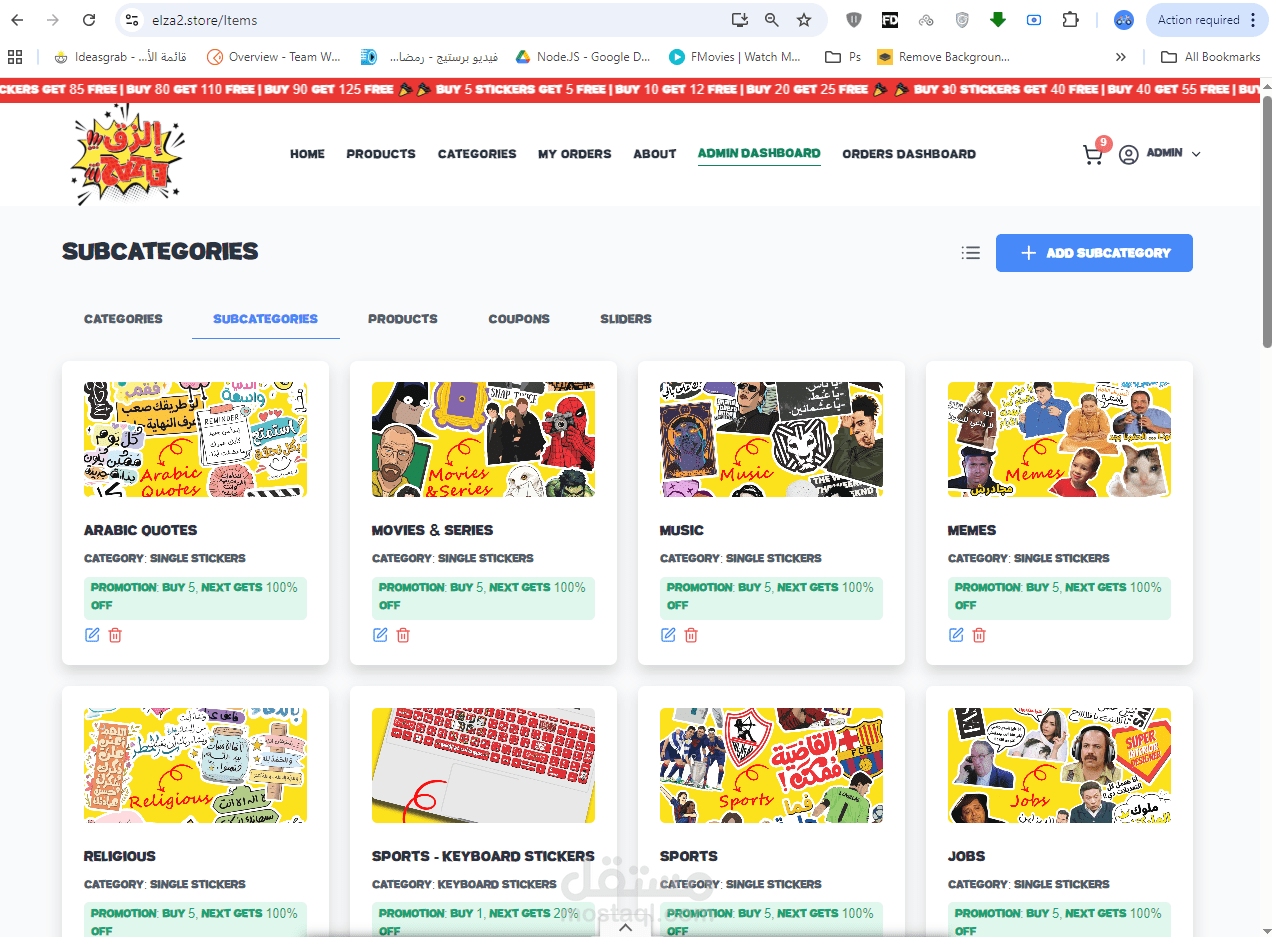Reload the current page

(89, 20)
